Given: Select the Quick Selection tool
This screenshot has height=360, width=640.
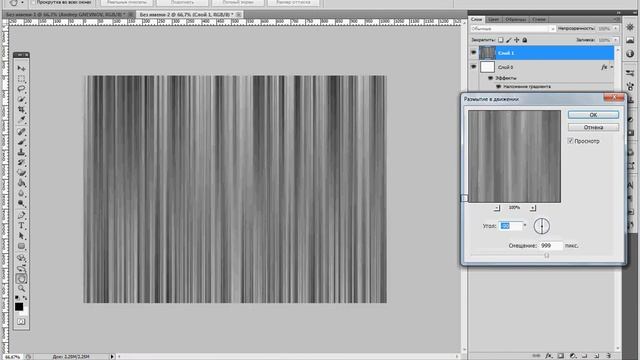Looking at the screenshot, I should point(21,99).
